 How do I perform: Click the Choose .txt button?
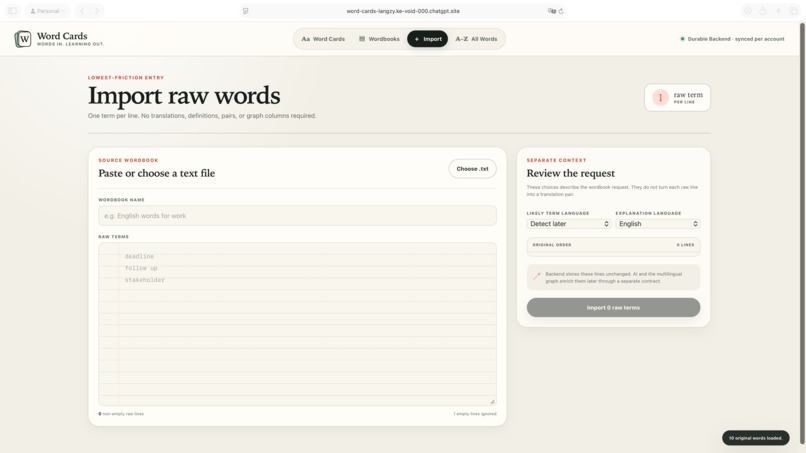[x=472, y=169]
